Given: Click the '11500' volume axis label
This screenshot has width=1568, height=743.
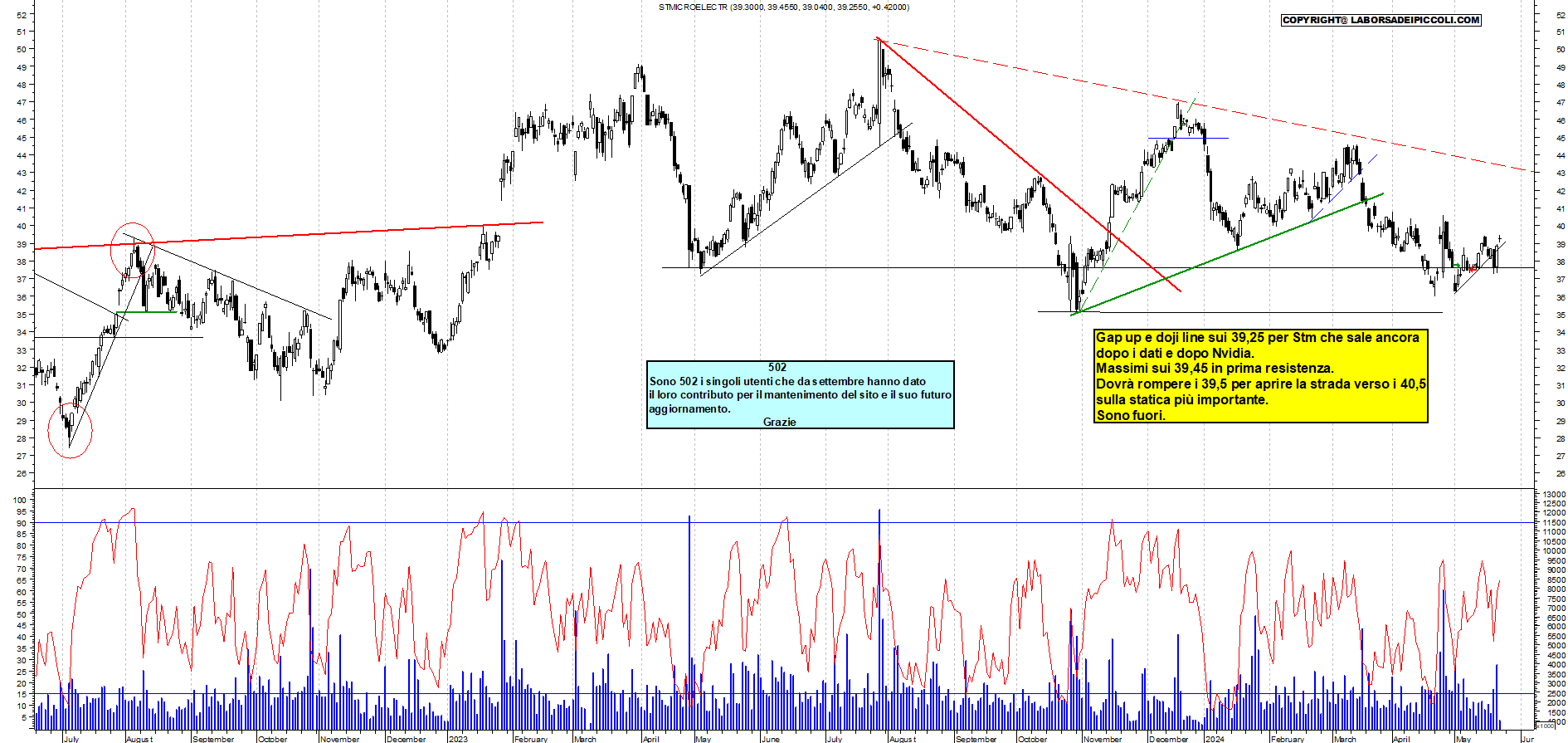Looking at the screenshot, I should (x=1554, y=522).
